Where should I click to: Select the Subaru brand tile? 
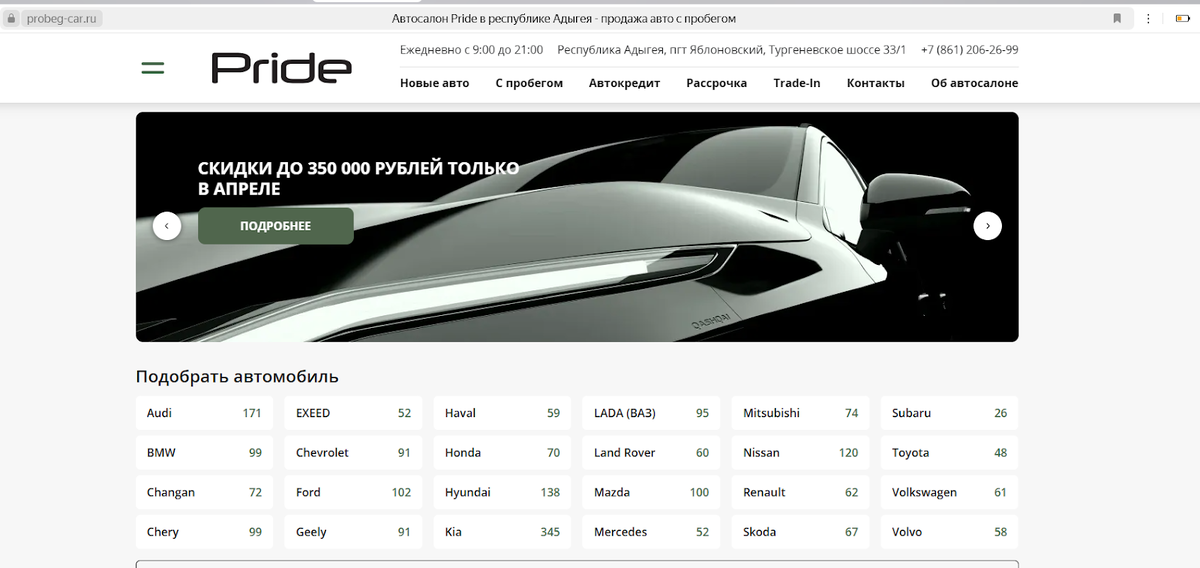949,413
